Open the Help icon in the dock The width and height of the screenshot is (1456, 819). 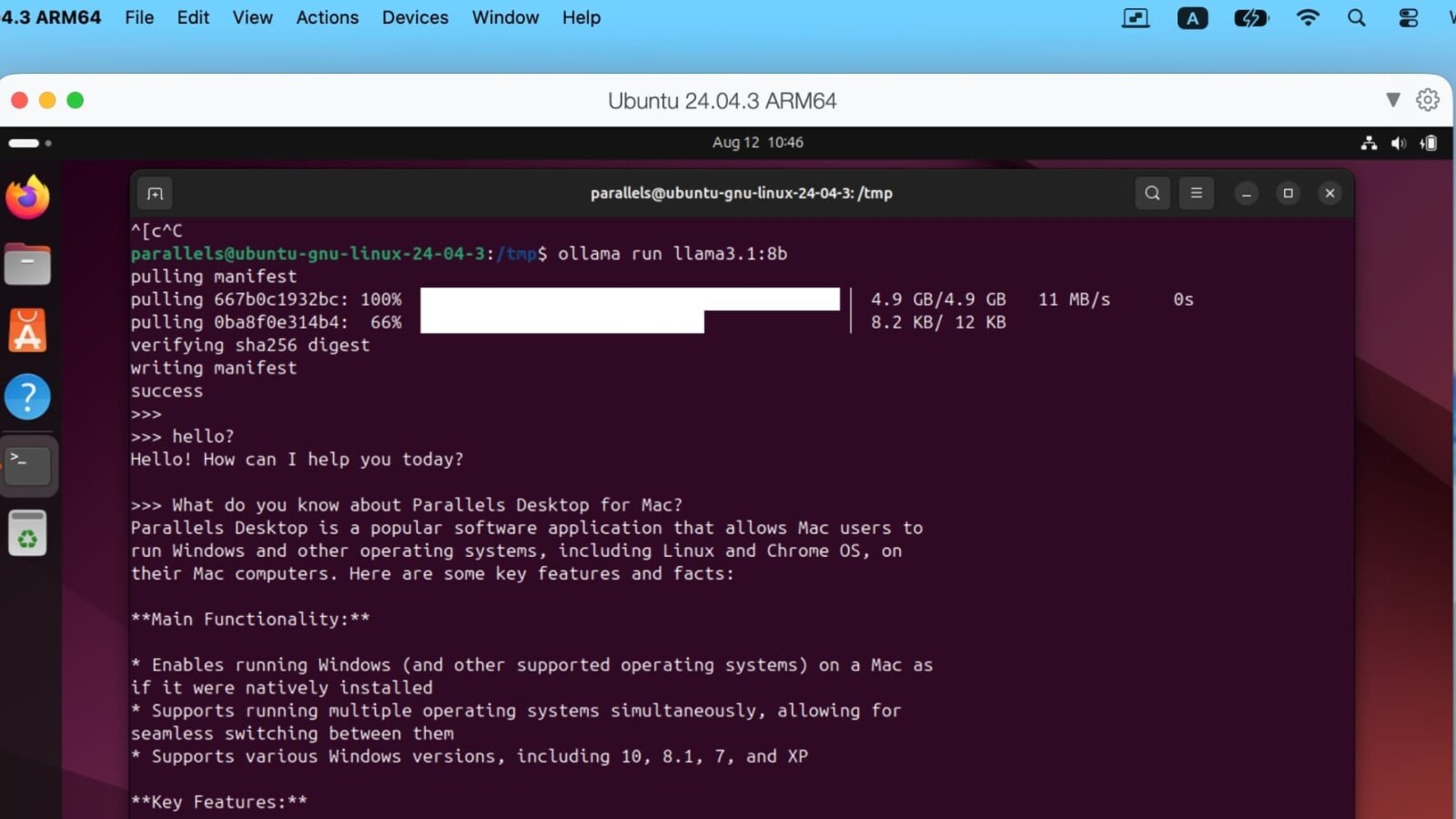pos(27,397)
